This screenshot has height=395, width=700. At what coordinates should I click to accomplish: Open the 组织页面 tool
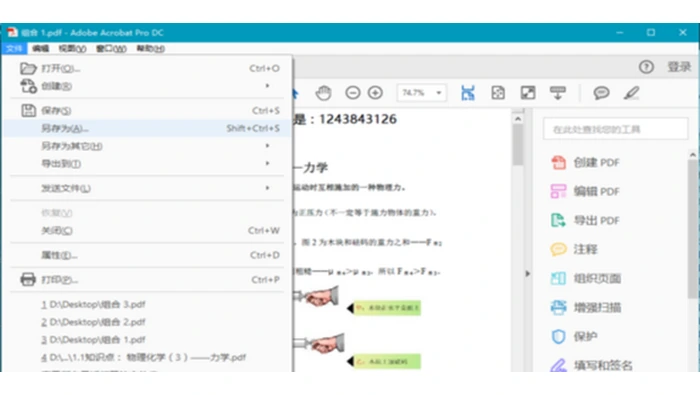click(x=586, y=279)
